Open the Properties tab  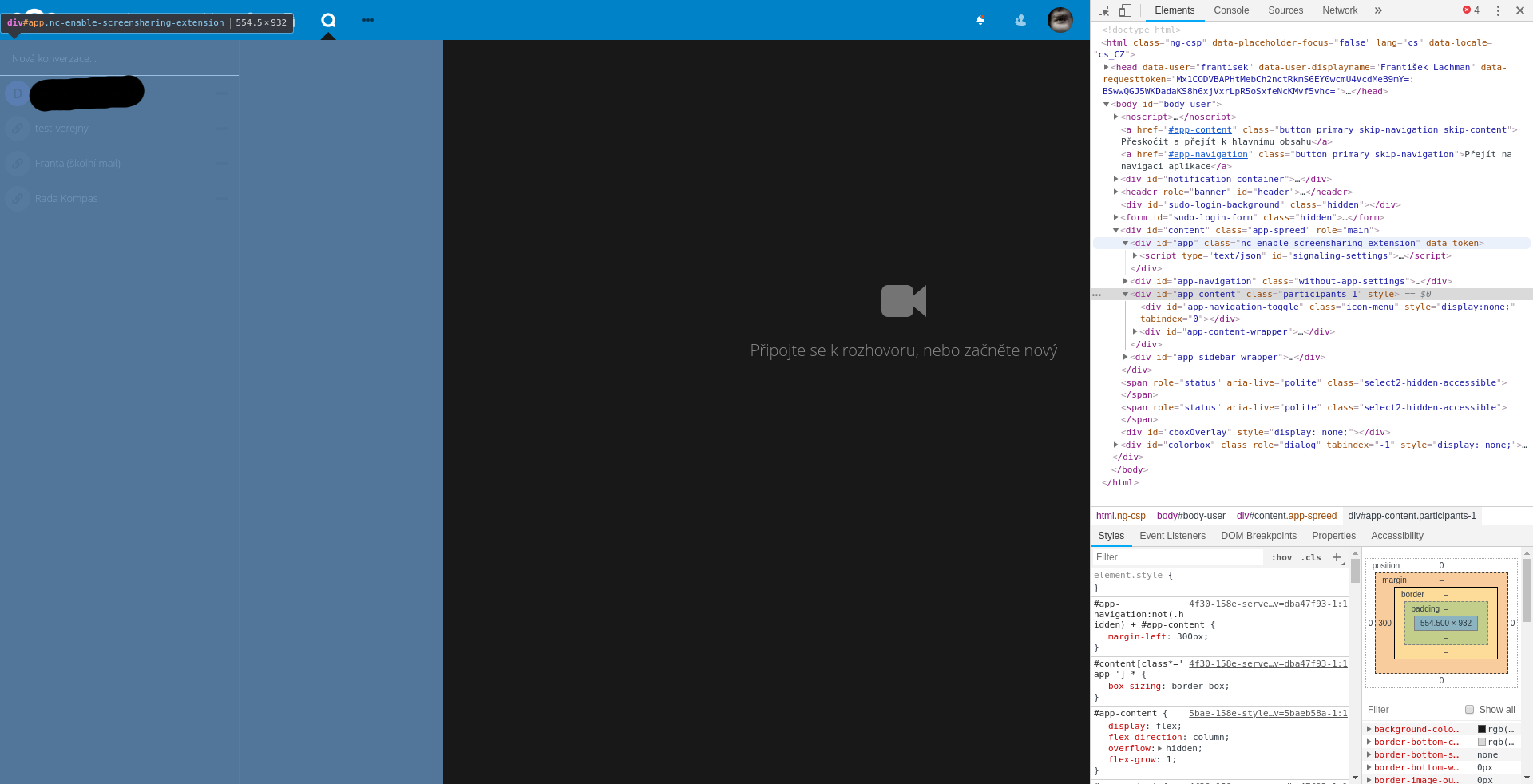pyautogui.click(x=1333, y=536)
